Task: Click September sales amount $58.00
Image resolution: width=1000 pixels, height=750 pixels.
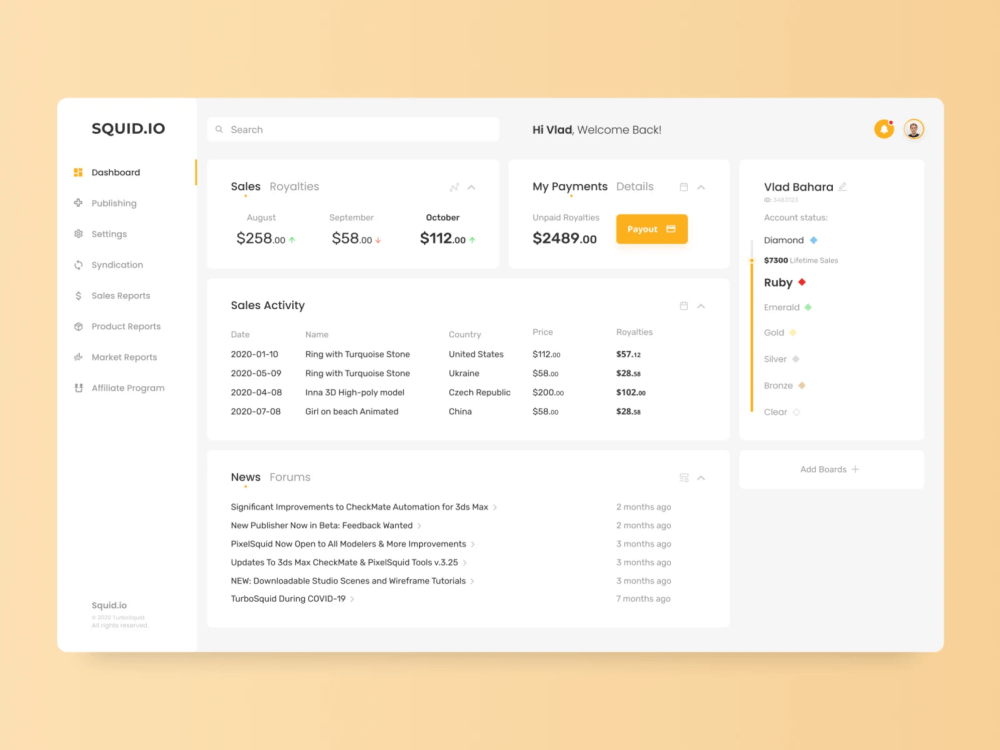Action: [351, 239]
